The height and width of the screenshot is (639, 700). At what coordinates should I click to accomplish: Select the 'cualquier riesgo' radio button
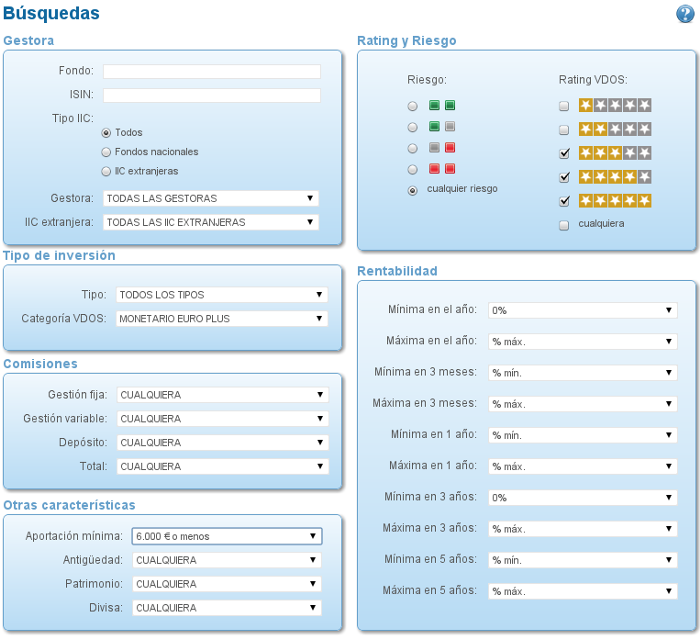tap(412, 190)
